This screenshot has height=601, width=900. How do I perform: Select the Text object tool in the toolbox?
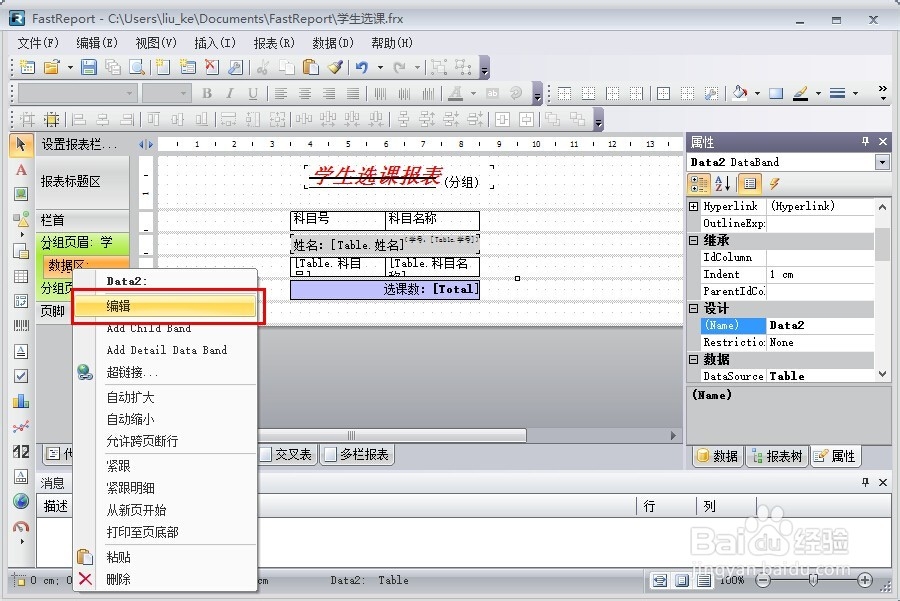19,171
